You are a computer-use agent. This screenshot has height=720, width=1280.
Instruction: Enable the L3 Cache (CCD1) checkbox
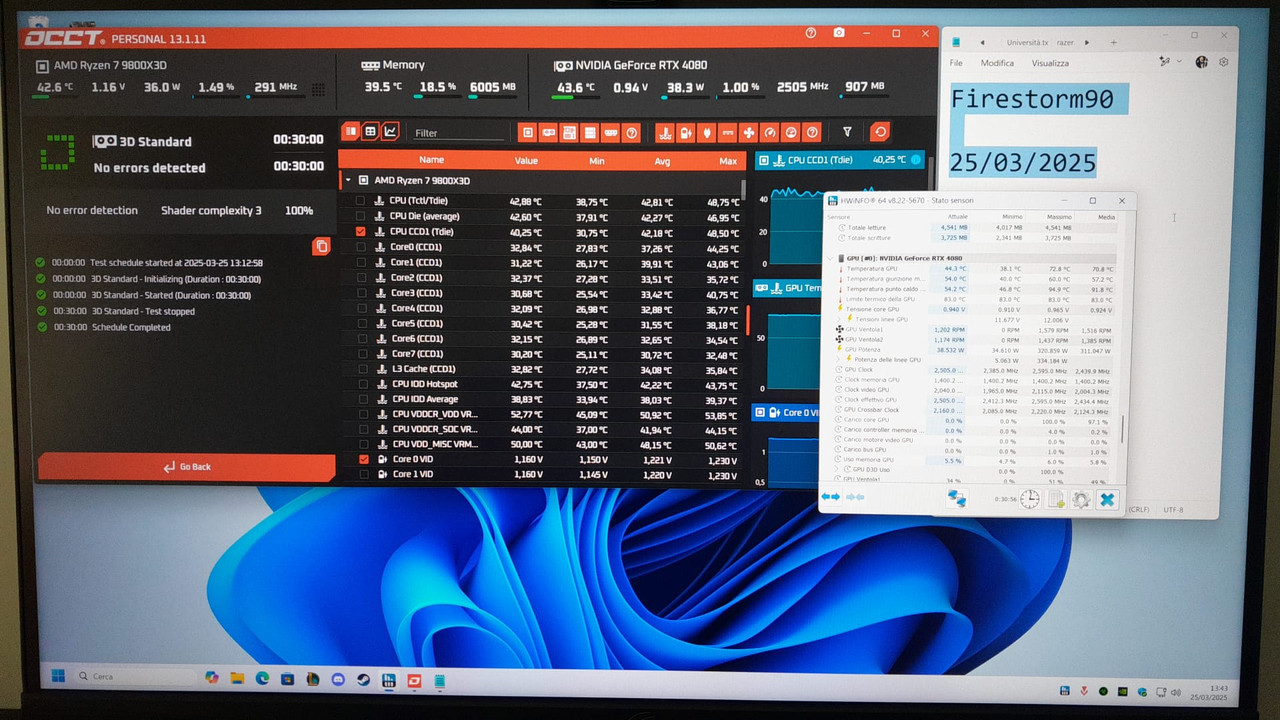[x=361, y=369]
